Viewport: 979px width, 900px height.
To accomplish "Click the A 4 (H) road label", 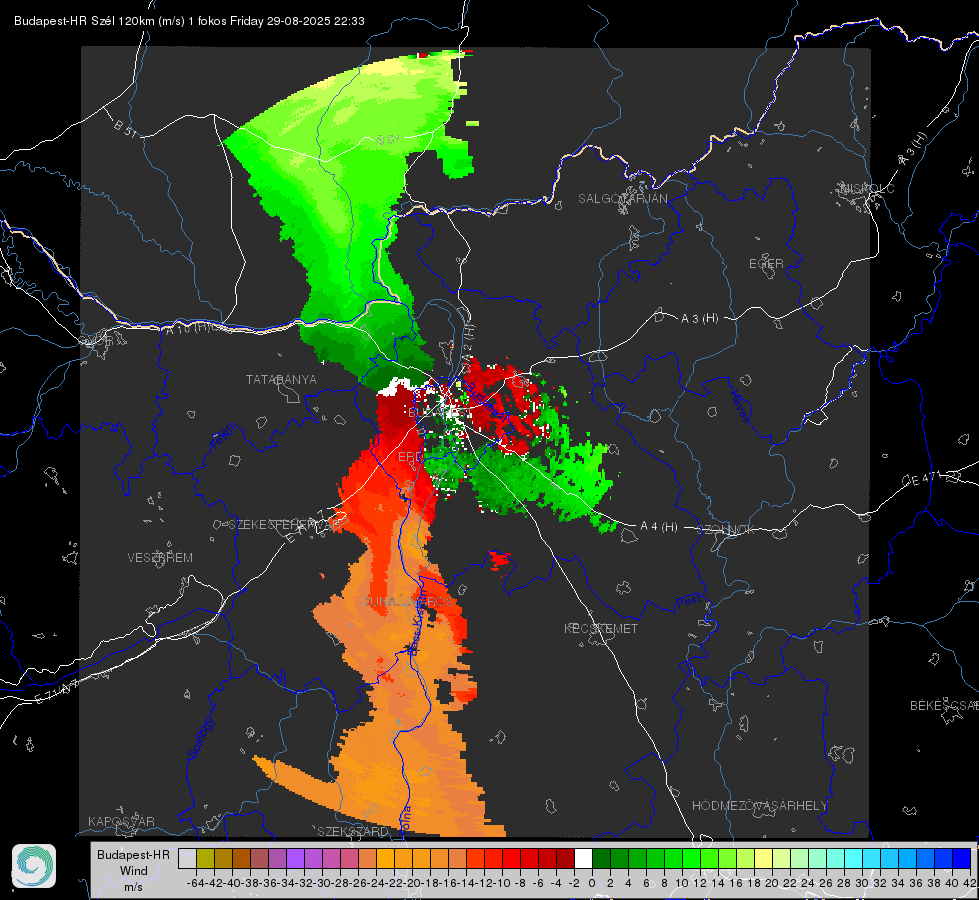I will point(659,527).
